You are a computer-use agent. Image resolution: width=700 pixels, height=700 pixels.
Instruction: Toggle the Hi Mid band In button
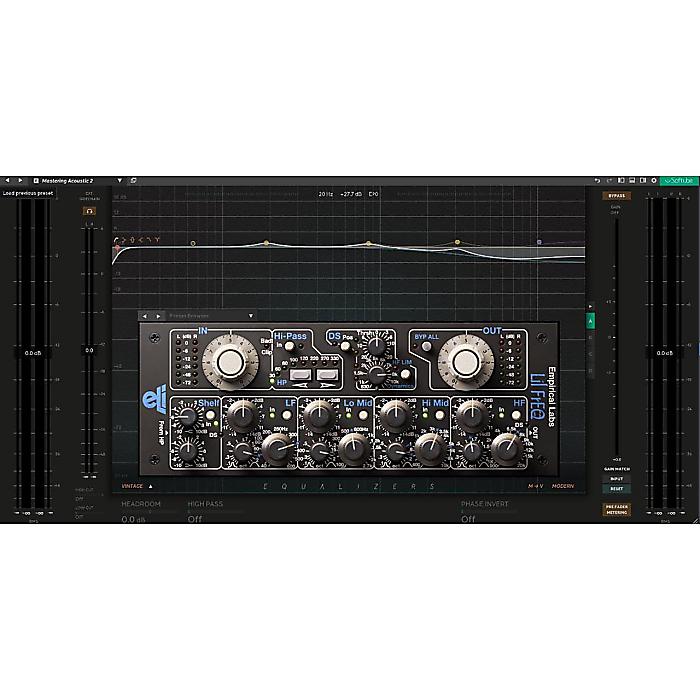[x=439, y=415]
